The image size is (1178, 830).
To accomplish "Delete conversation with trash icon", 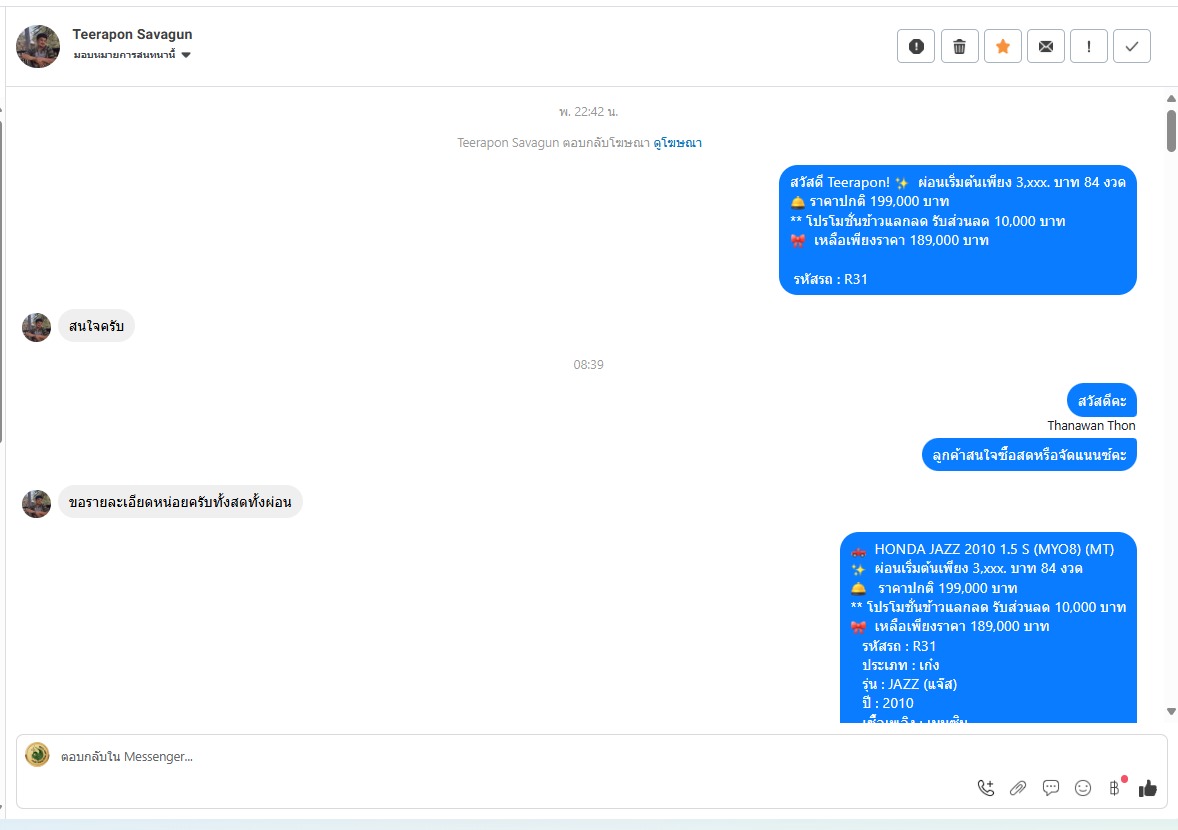I will 959,47.
